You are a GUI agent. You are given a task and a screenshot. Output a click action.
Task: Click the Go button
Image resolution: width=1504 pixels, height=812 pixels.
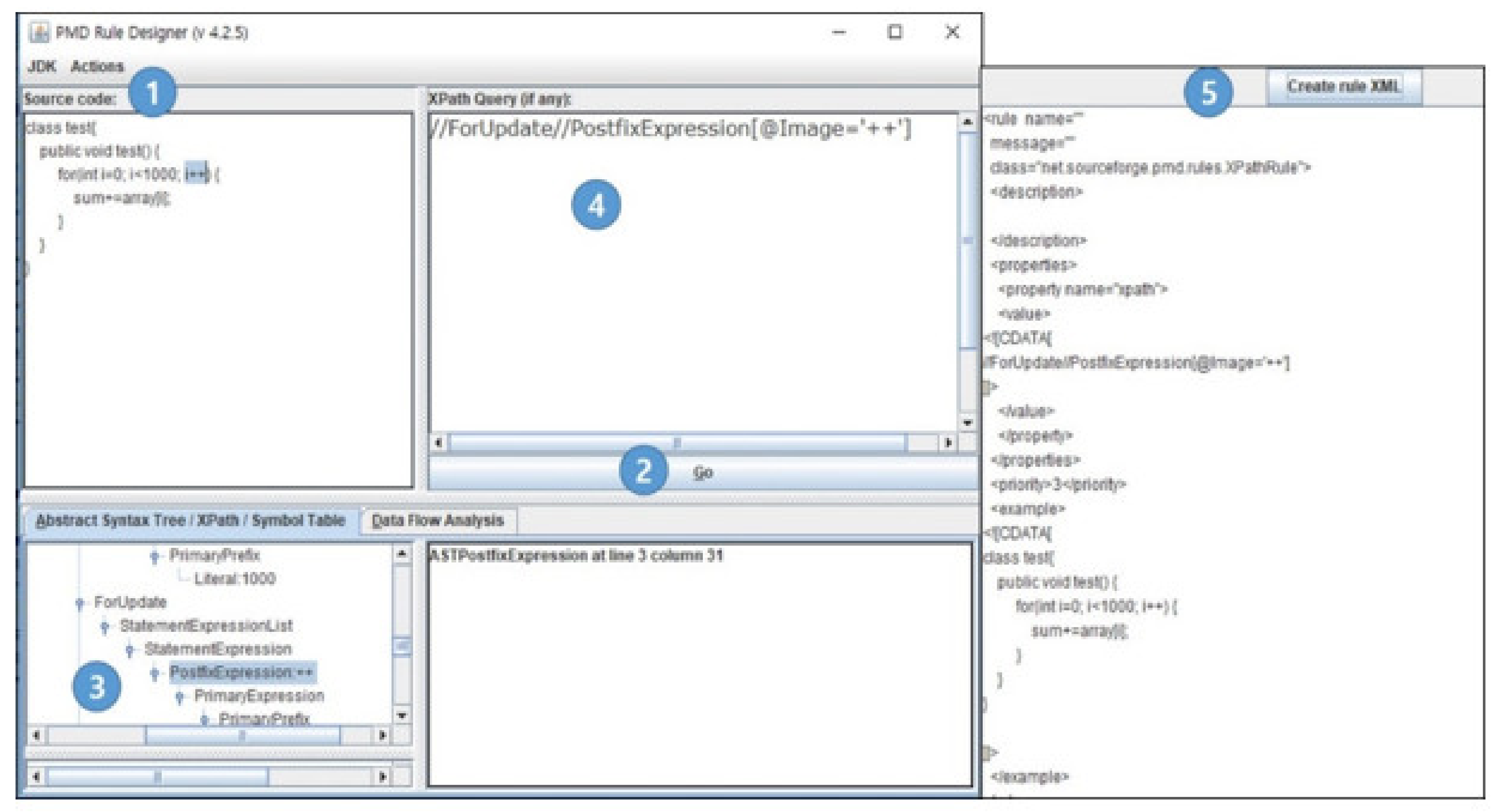click(x=703, y=472)
